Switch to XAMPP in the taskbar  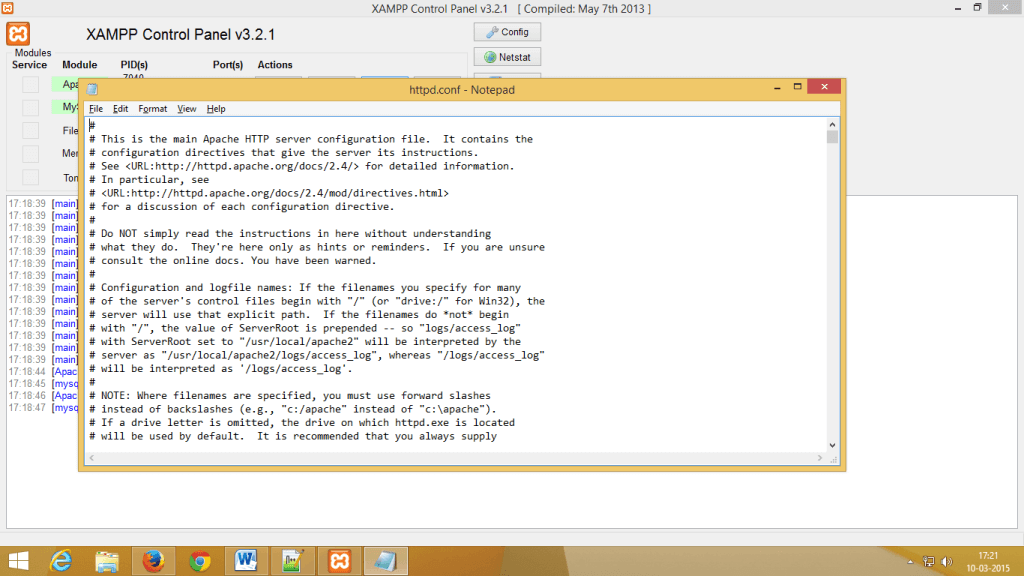tap(339, 561)
